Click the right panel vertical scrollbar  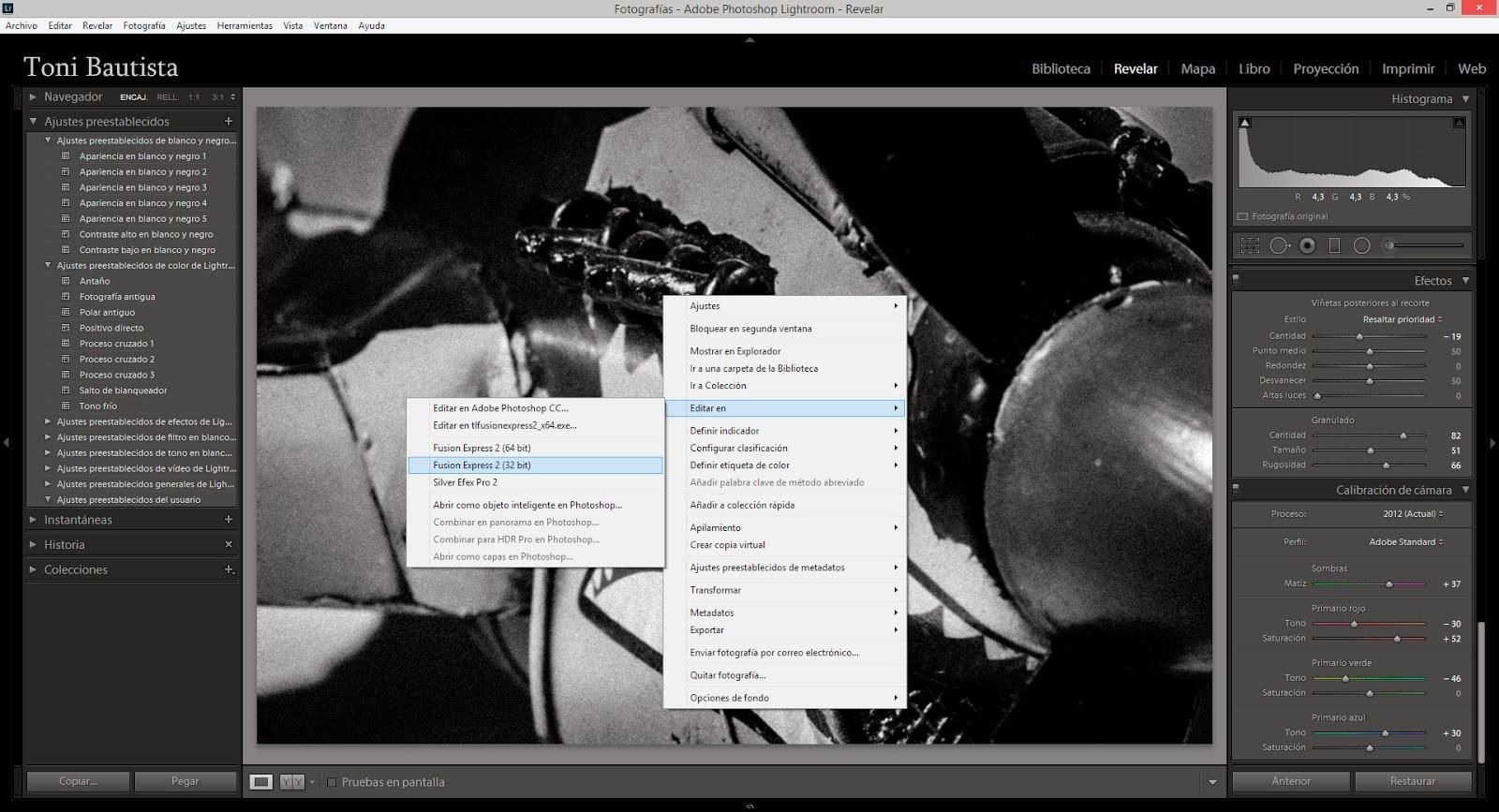click(x=1481, y=691)
